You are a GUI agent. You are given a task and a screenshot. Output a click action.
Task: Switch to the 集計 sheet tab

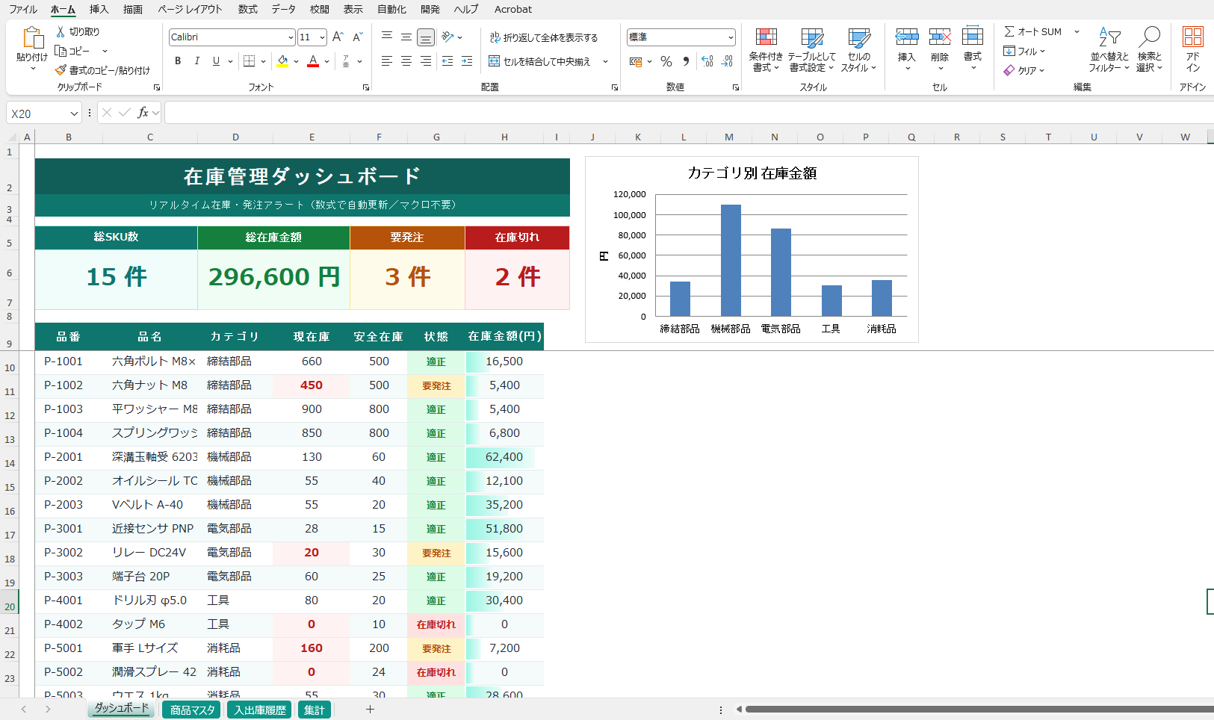tap(314, 710)
